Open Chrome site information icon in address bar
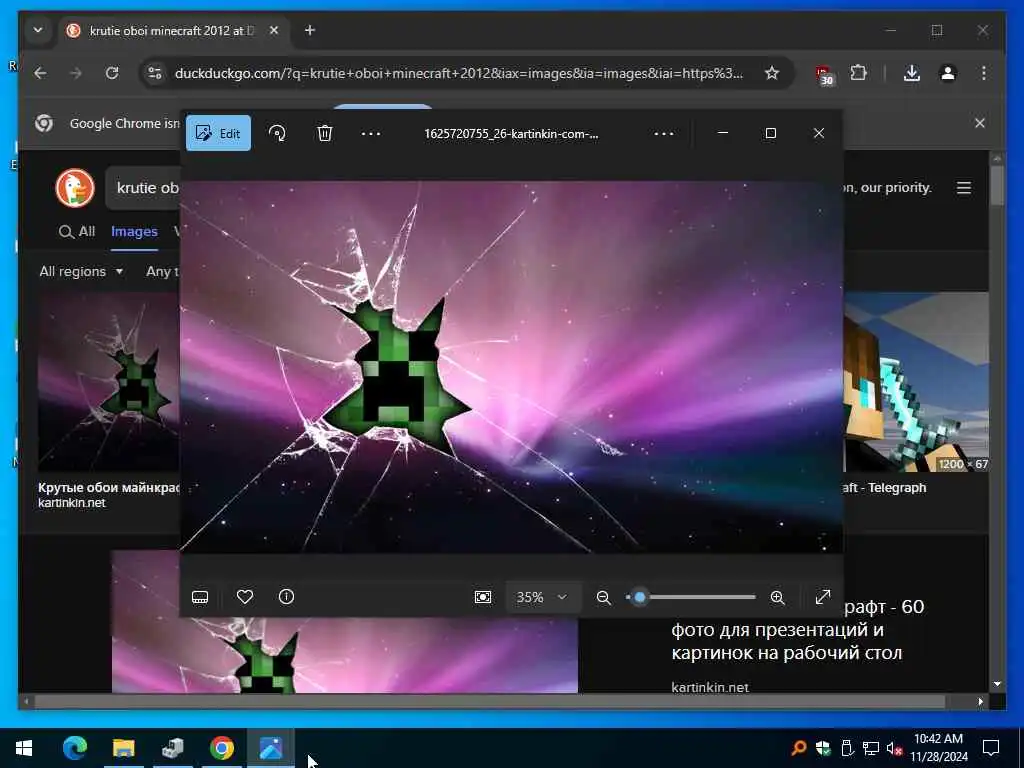 (x=155, y=73)
